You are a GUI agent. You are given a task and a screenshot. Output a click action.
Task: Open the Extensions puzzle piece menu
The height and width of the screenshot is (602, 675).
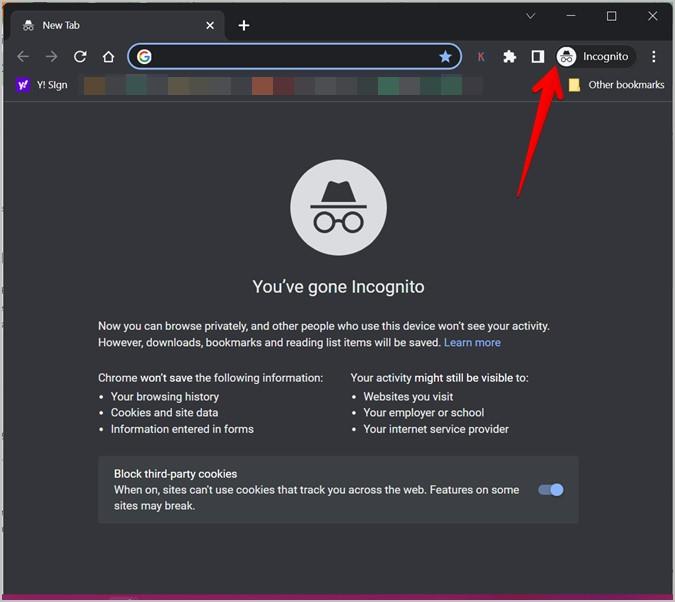coord(510,56)
